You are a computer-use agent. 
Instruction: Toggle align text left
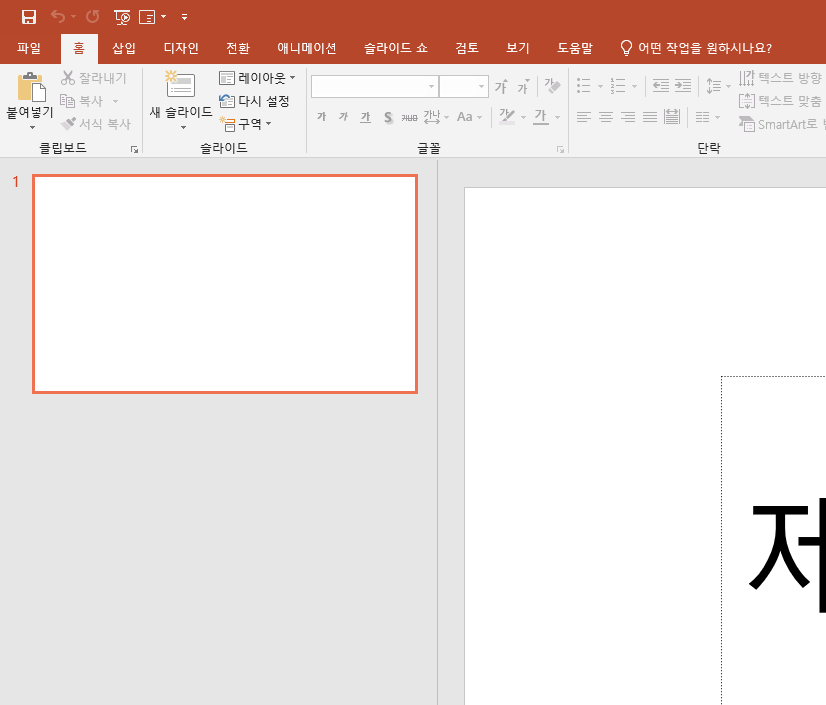584,116
